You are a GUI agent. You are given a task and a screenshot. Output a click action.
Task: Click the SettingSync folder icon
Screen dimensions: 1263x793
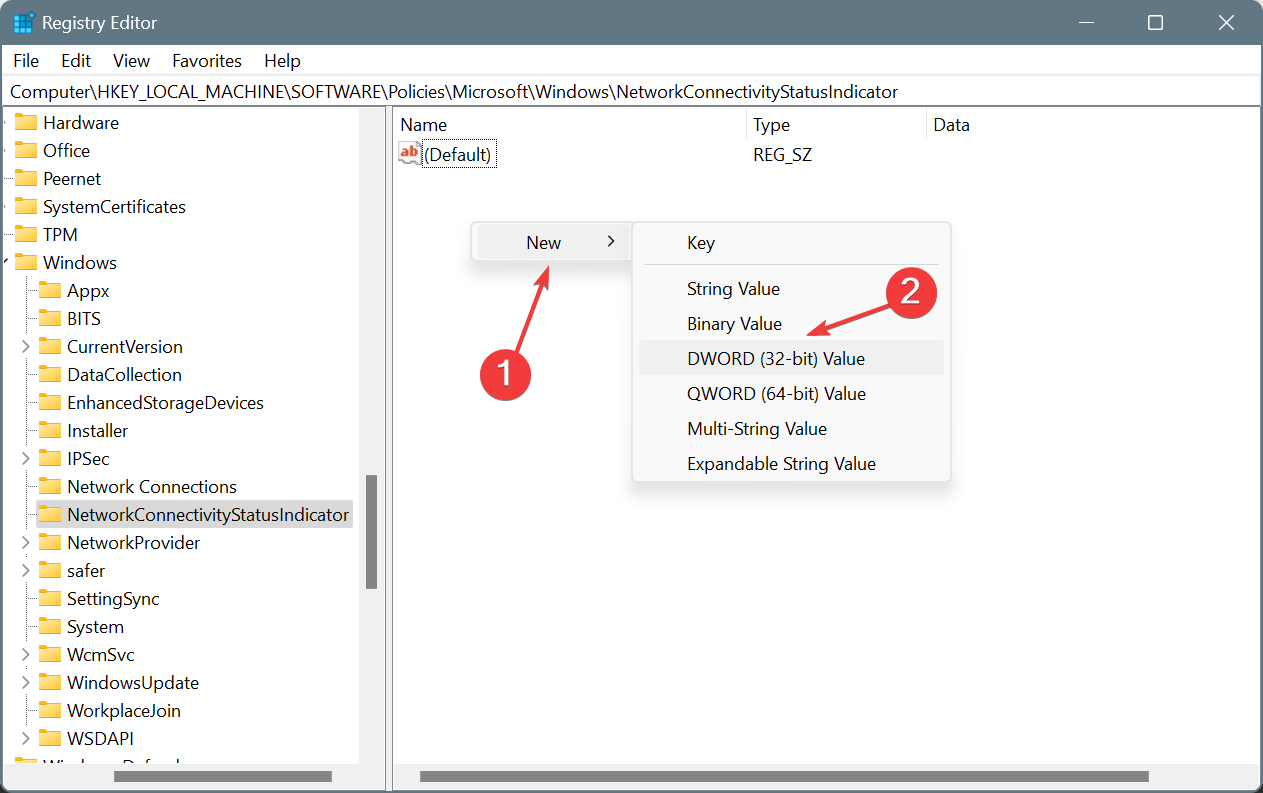click(50, 598)
